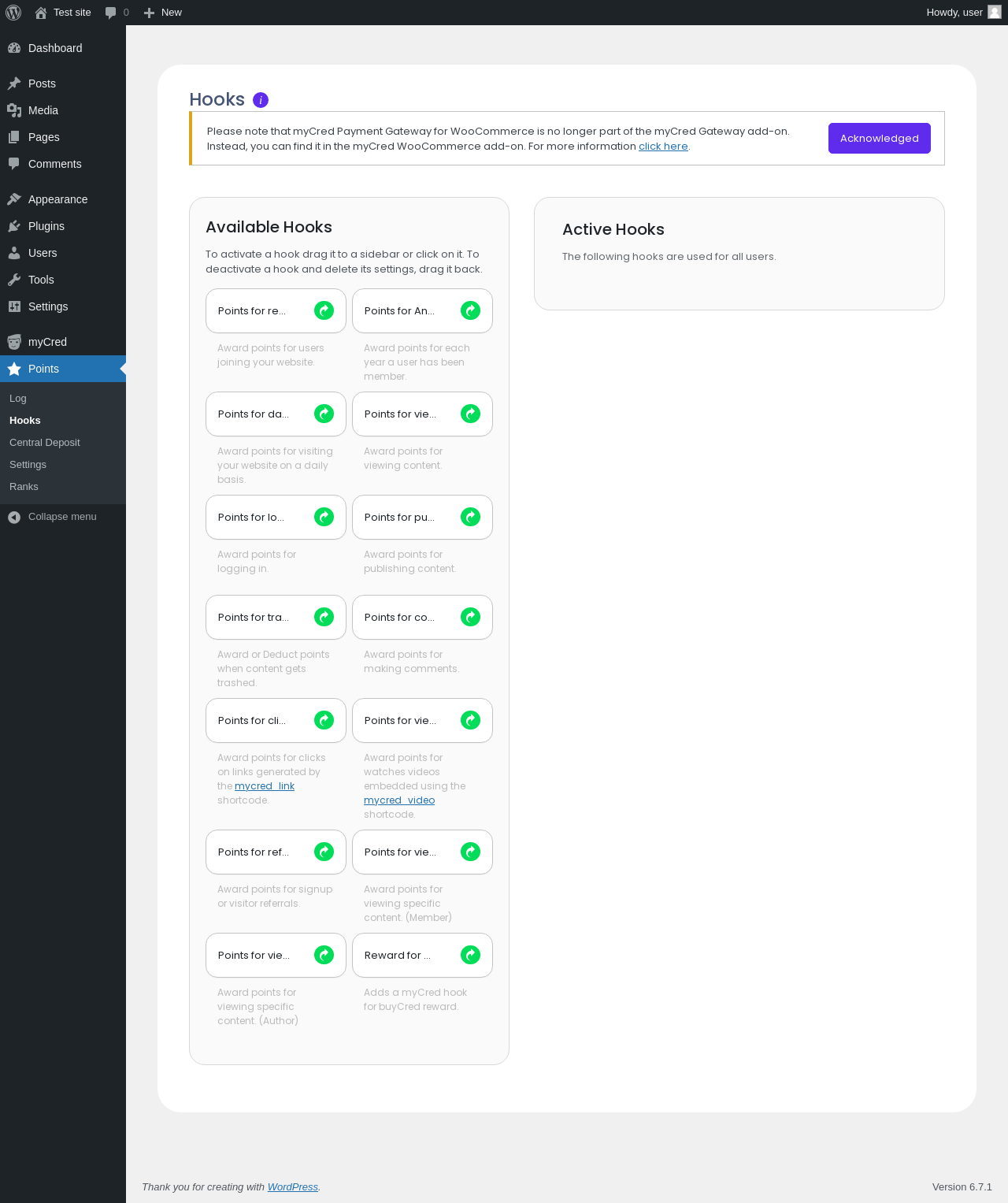Activate hook arrow for Points for lo...

324,517
